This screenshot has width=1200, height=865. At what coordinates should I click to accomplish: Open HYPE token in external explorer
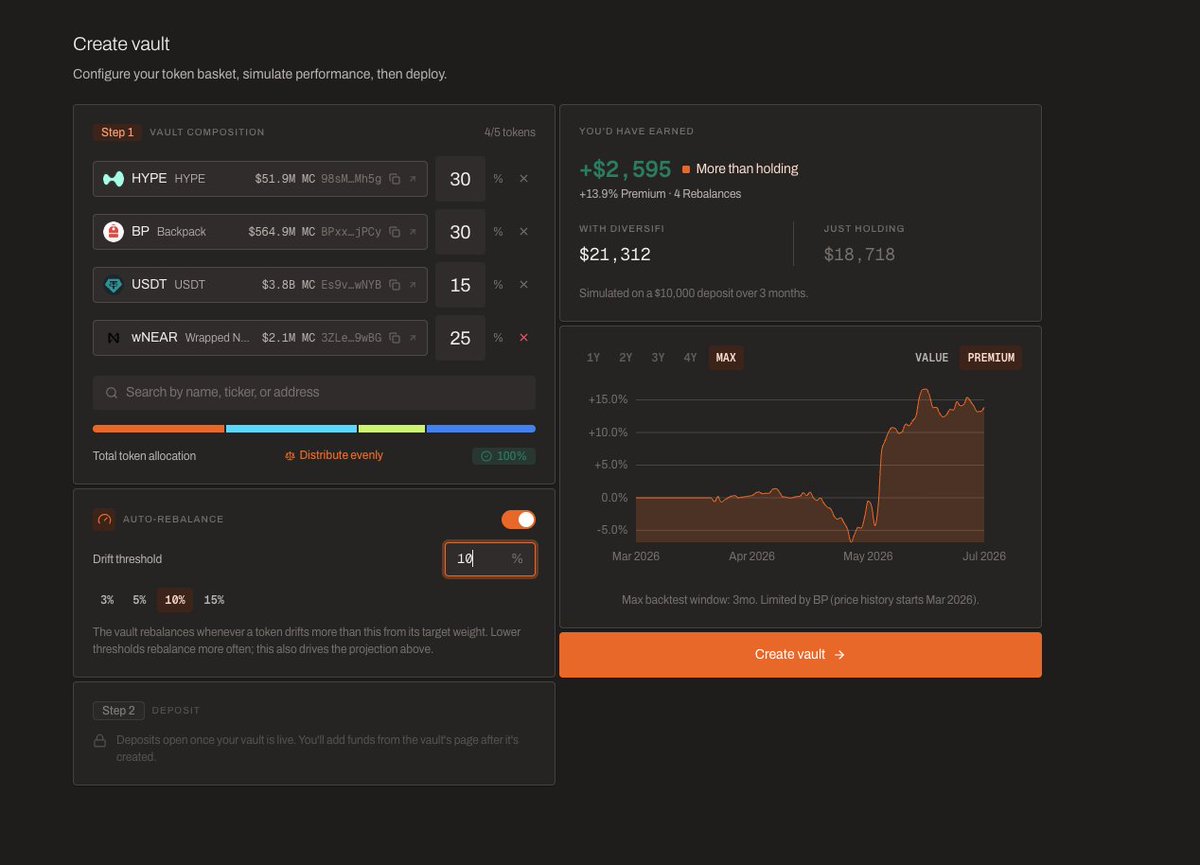point(413,179)
